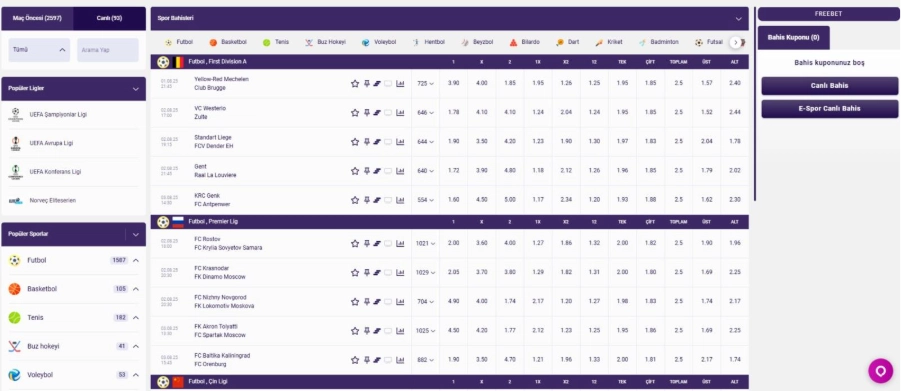Open the Tümü filter dropdown
The height and width of the screenshot is (391, 901).
click(x=39, y=50)
